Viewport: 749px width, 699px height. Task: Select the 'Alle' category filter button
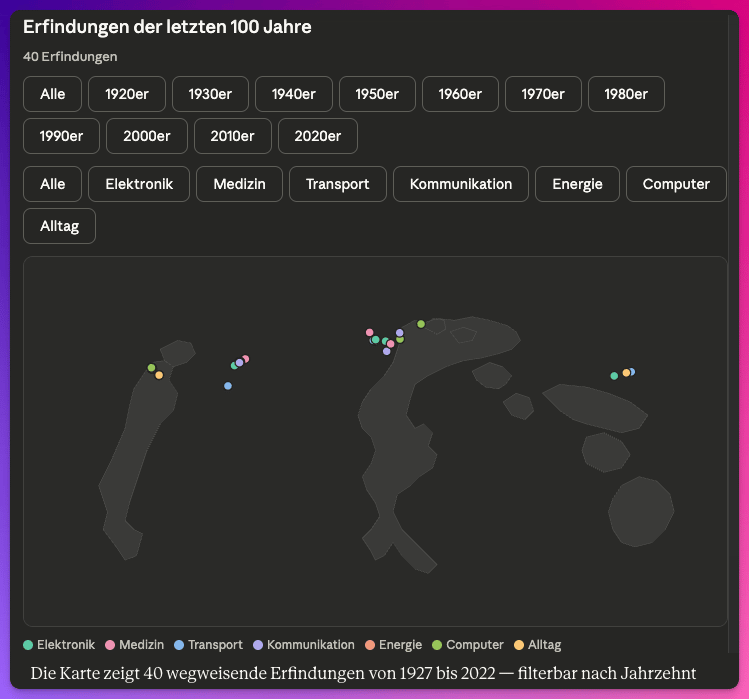(53, 184)
